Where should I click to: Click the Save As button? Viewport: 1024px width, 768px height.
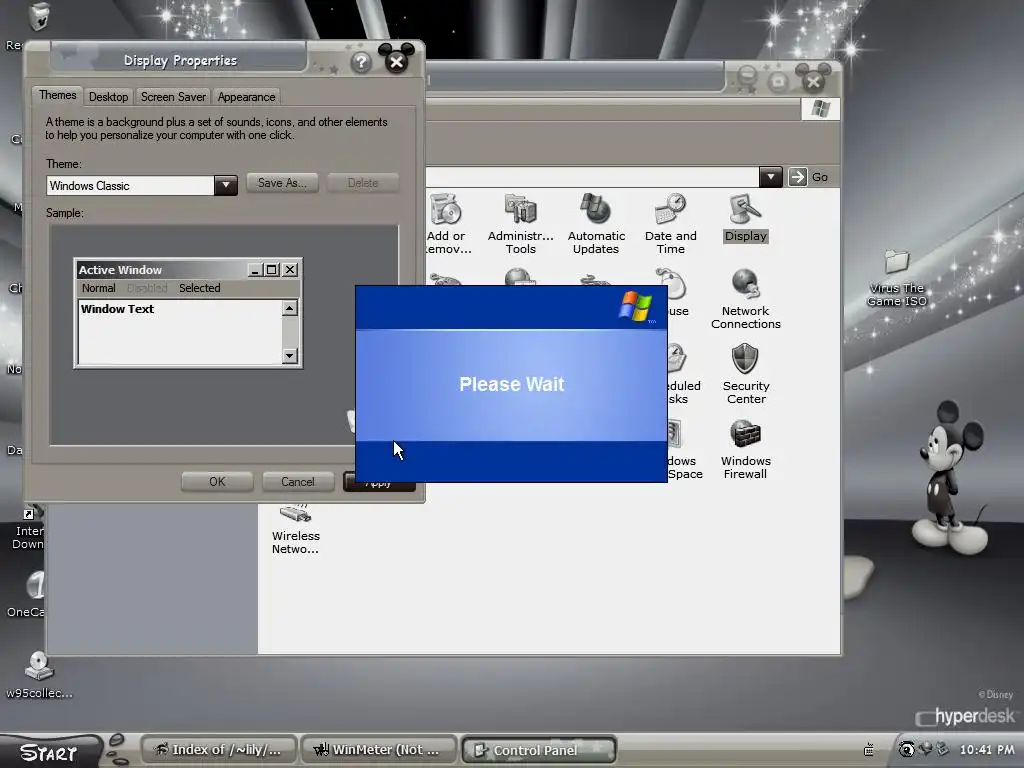coord(282,183)
